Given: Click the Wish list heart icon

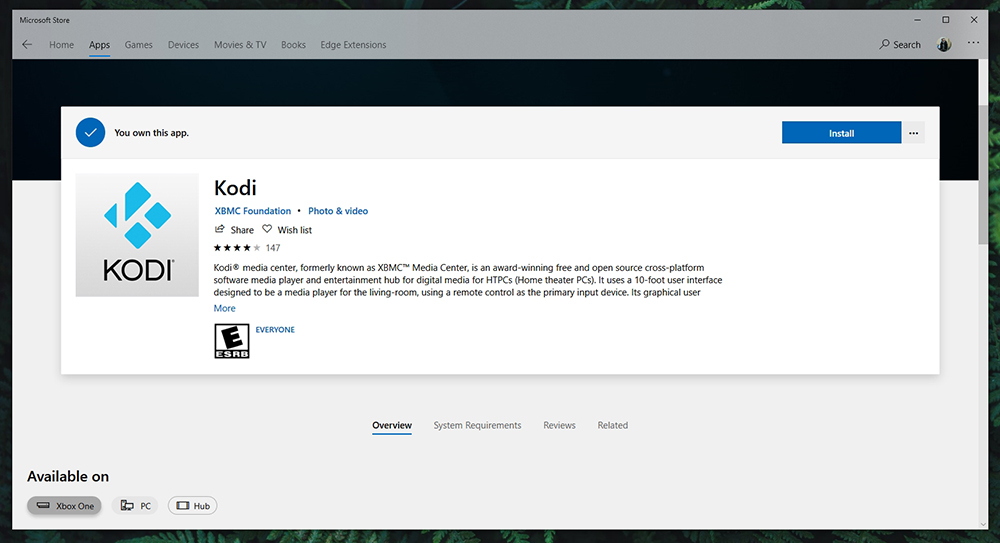Looking at the screenshot, I should point(267,229).
